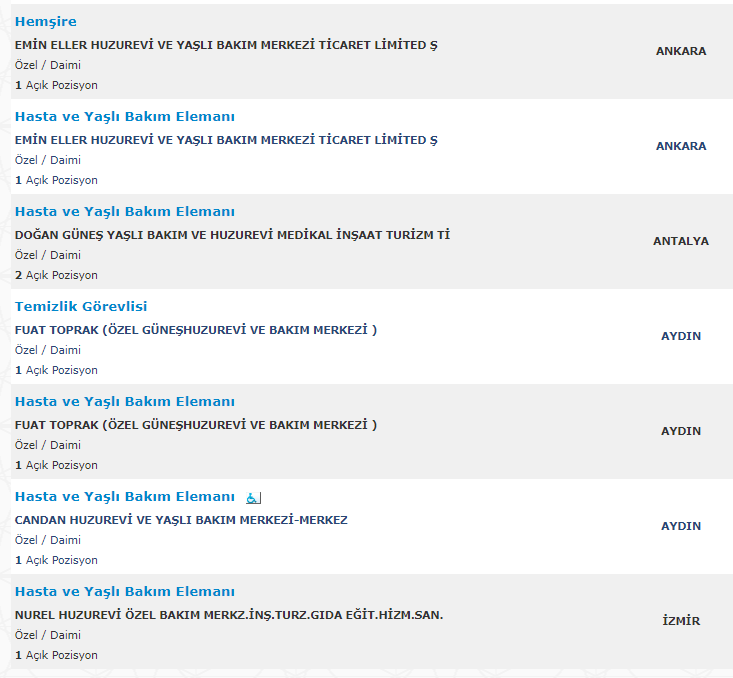The width and height of the screenshot is (733, 678).
Task: Open Hasta ve Yaşlı Bakım Elemanı in Ankara
Action: pyautogui.click(x=124, y=116)
